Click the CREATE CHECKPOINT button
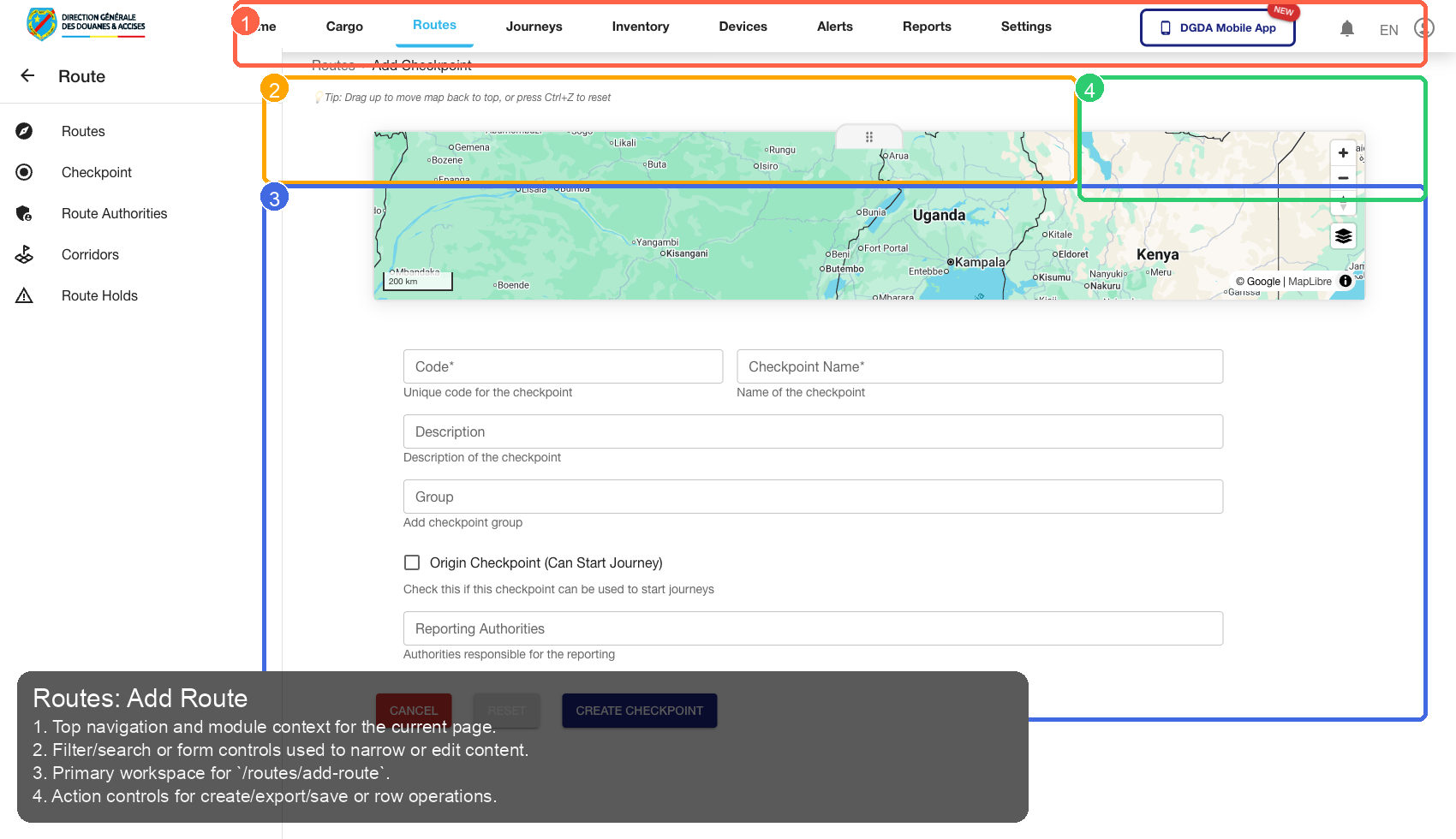 point(639,711)
